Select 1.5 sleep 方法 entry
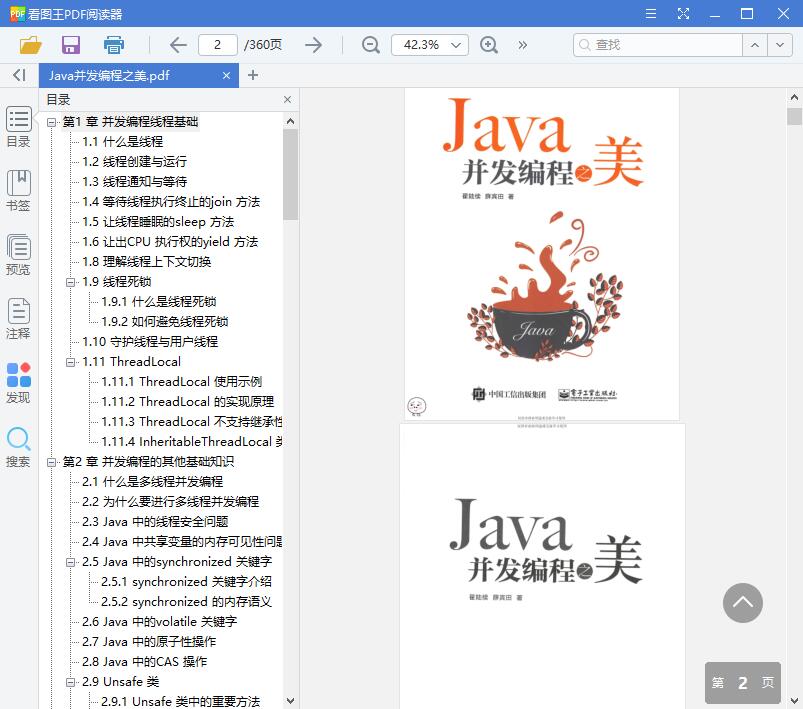The height and width of the screenshot is (709, 803). 158,221
